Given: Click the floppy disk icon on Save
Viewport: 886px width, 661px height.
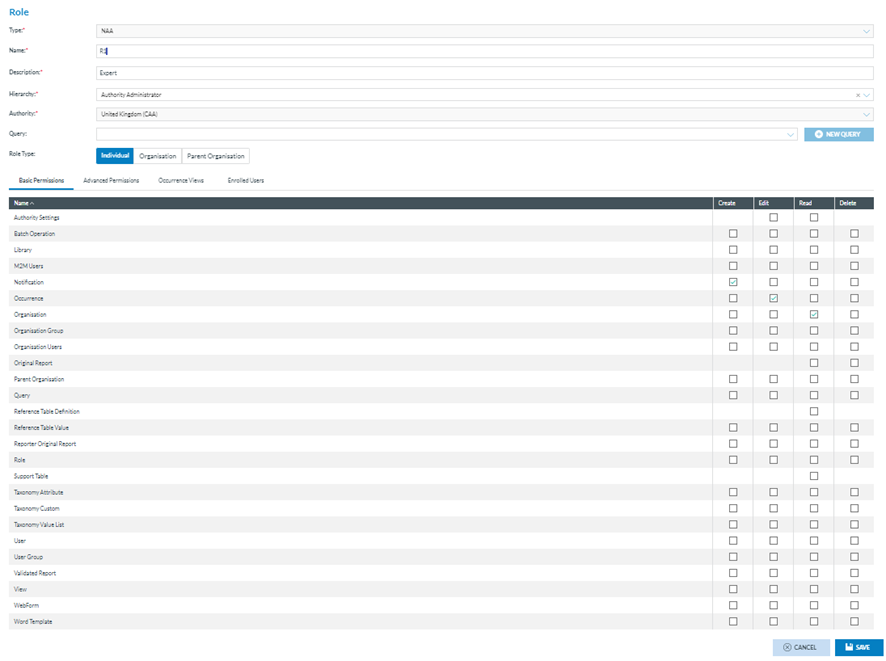Looking at the screenshot, I should [x=849, y=647].
